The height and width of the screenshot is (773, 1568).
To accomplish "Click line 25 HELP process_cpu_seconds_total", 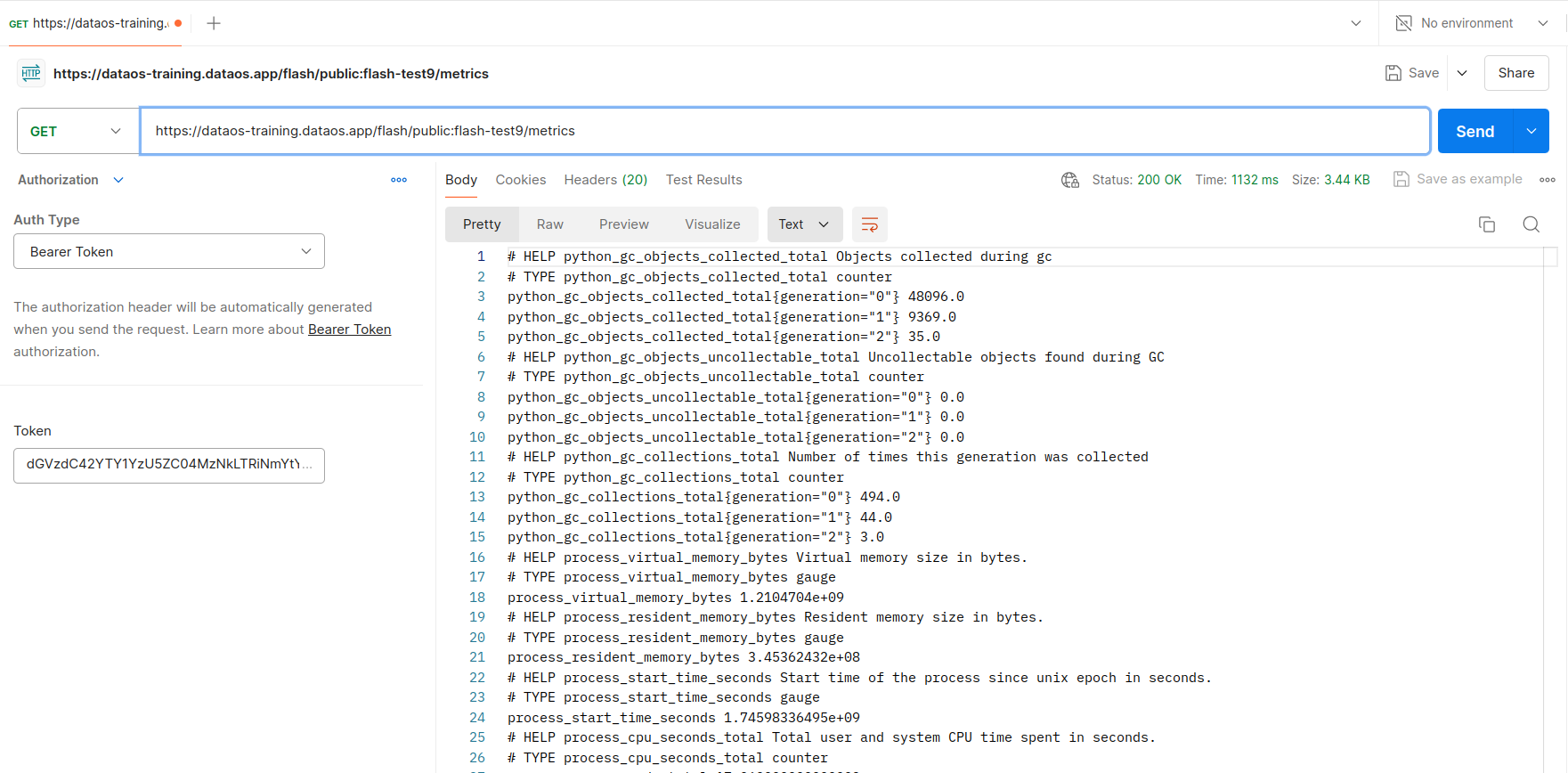I will pyautogui.click(x=832, y=737).
